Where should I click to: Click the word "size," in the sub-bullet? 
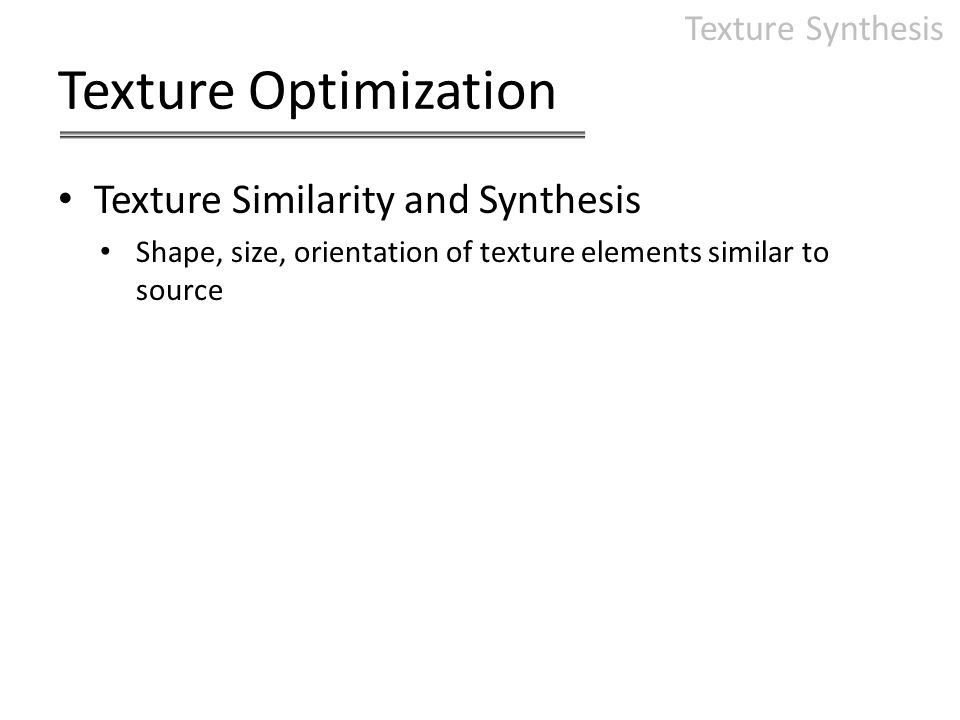(x=258, y=254)
